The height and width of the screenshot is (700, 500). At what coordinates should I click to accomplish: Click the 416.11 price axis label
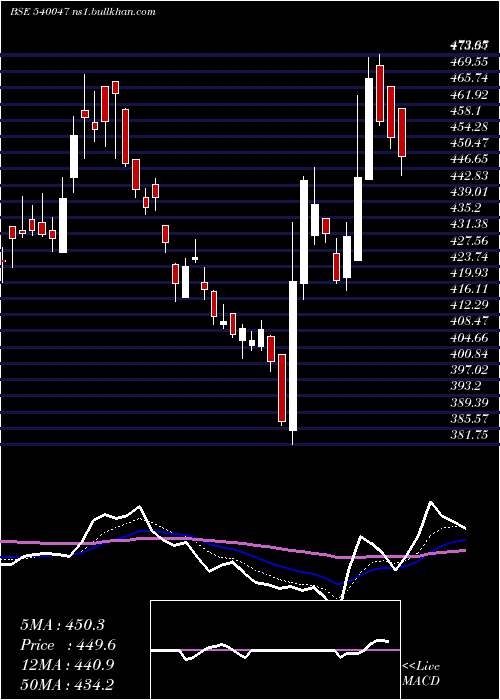click(x=469, y=289)
